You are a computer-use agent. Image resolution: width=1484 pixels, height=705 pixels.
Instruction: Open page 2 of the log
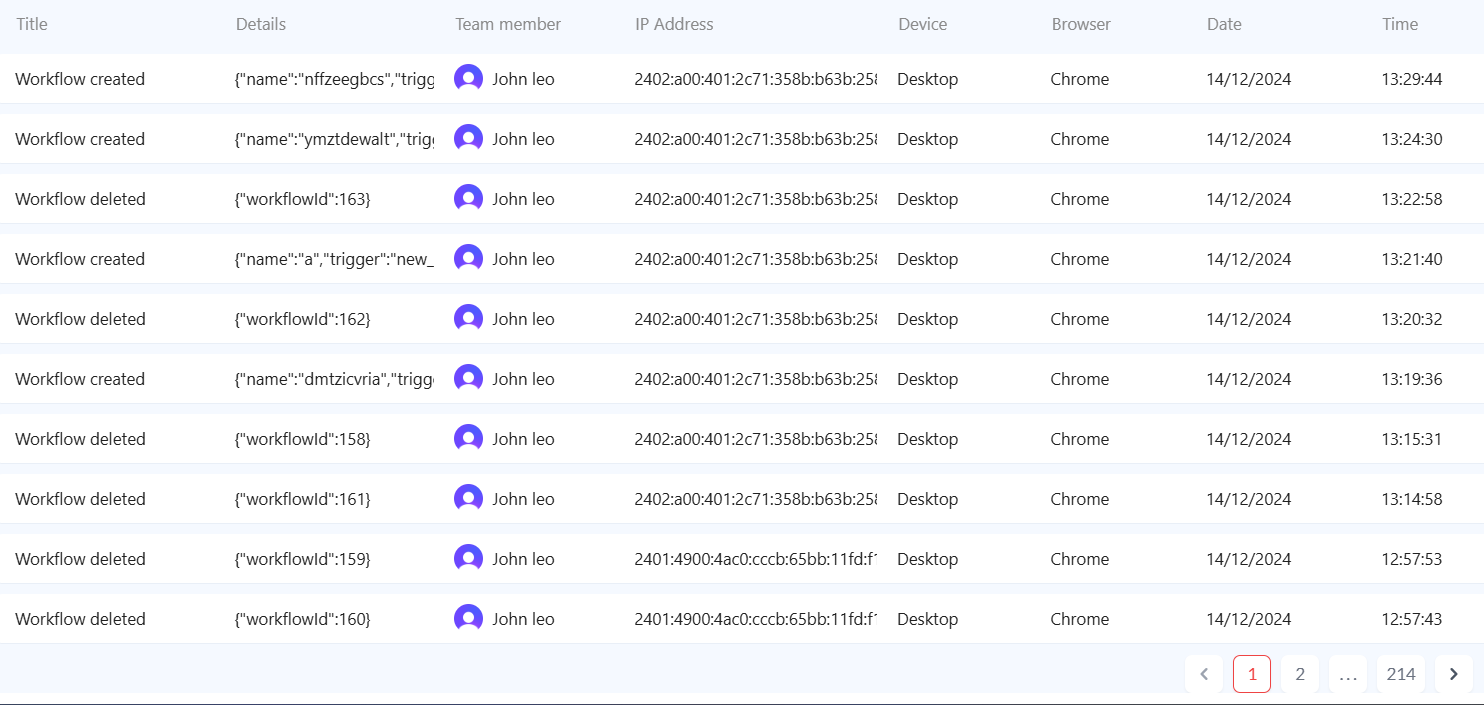(x=1300, y=674)
